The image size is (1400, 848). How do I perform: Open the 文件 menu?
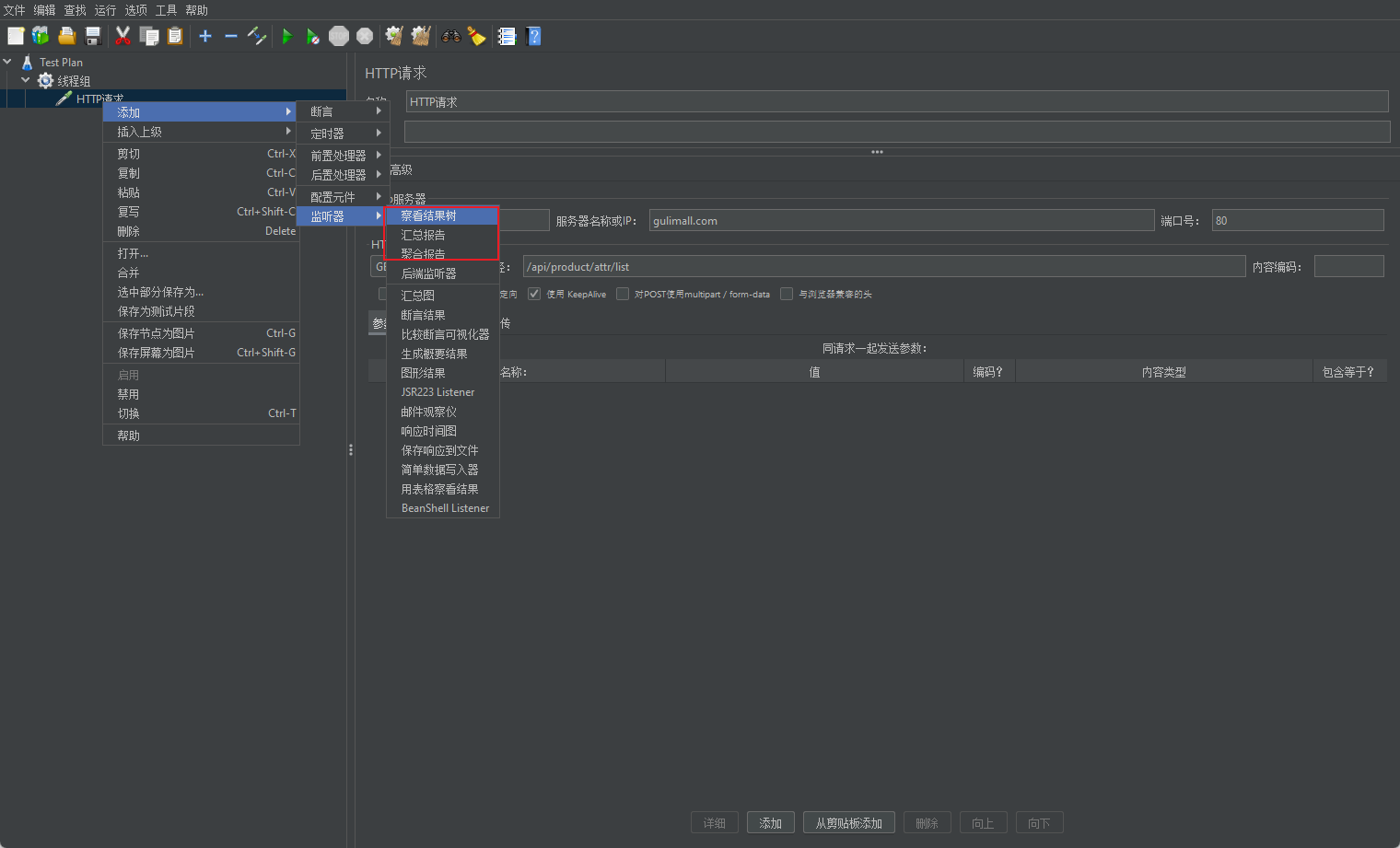[x=15, y=10]
